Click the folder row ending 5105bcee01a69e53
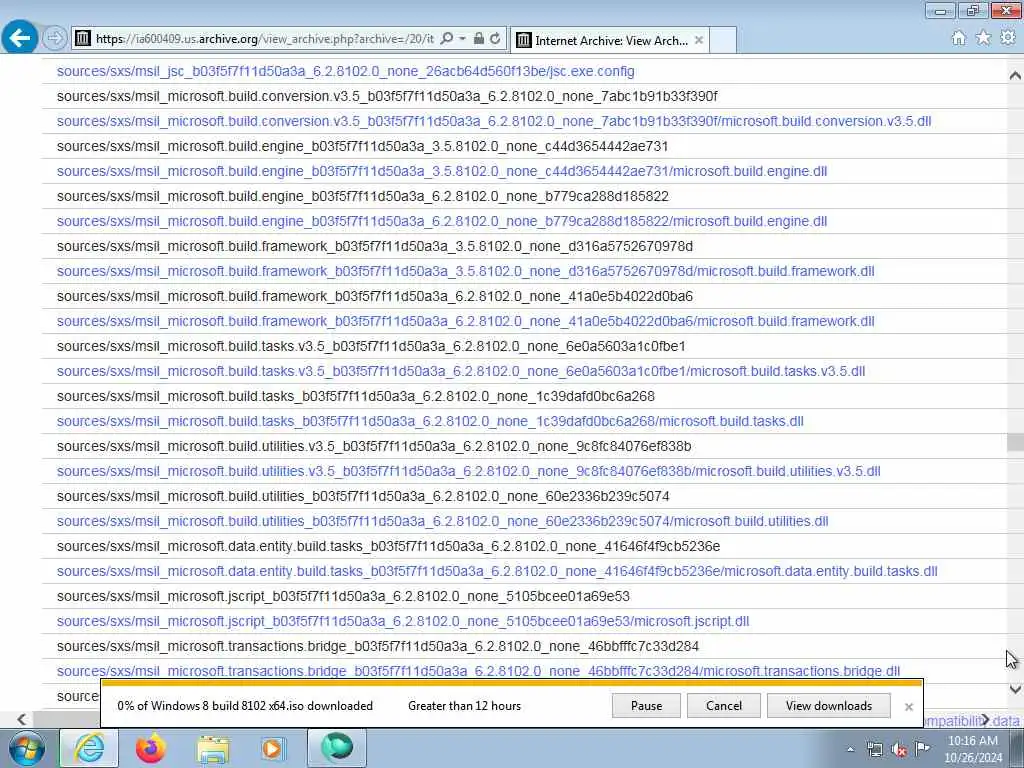The width and height of the screenshot is (1024, 768). click(x=343, y=596)
